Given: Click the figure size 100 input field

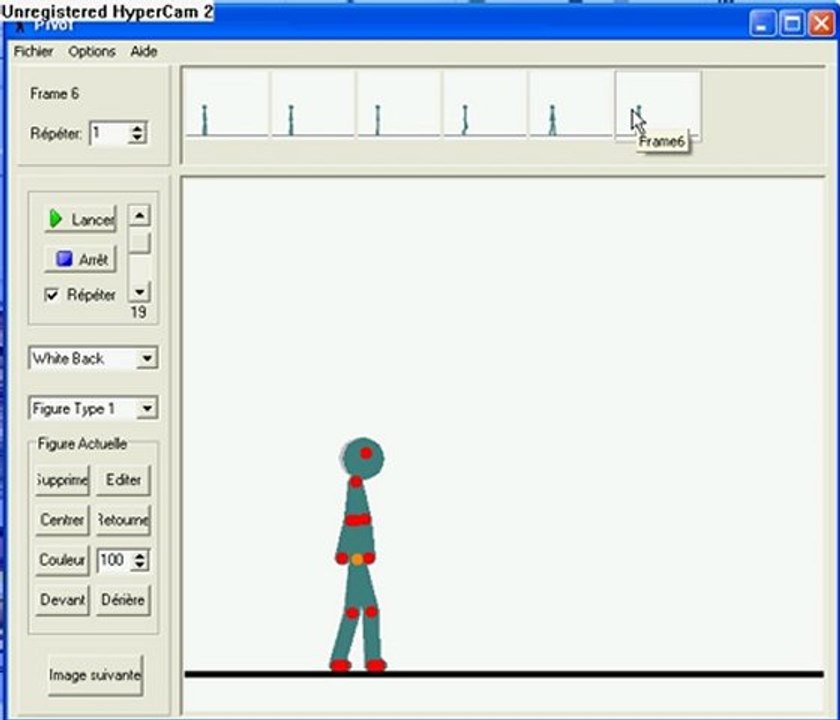Looking at the screenshot, I should click(114, 560).
